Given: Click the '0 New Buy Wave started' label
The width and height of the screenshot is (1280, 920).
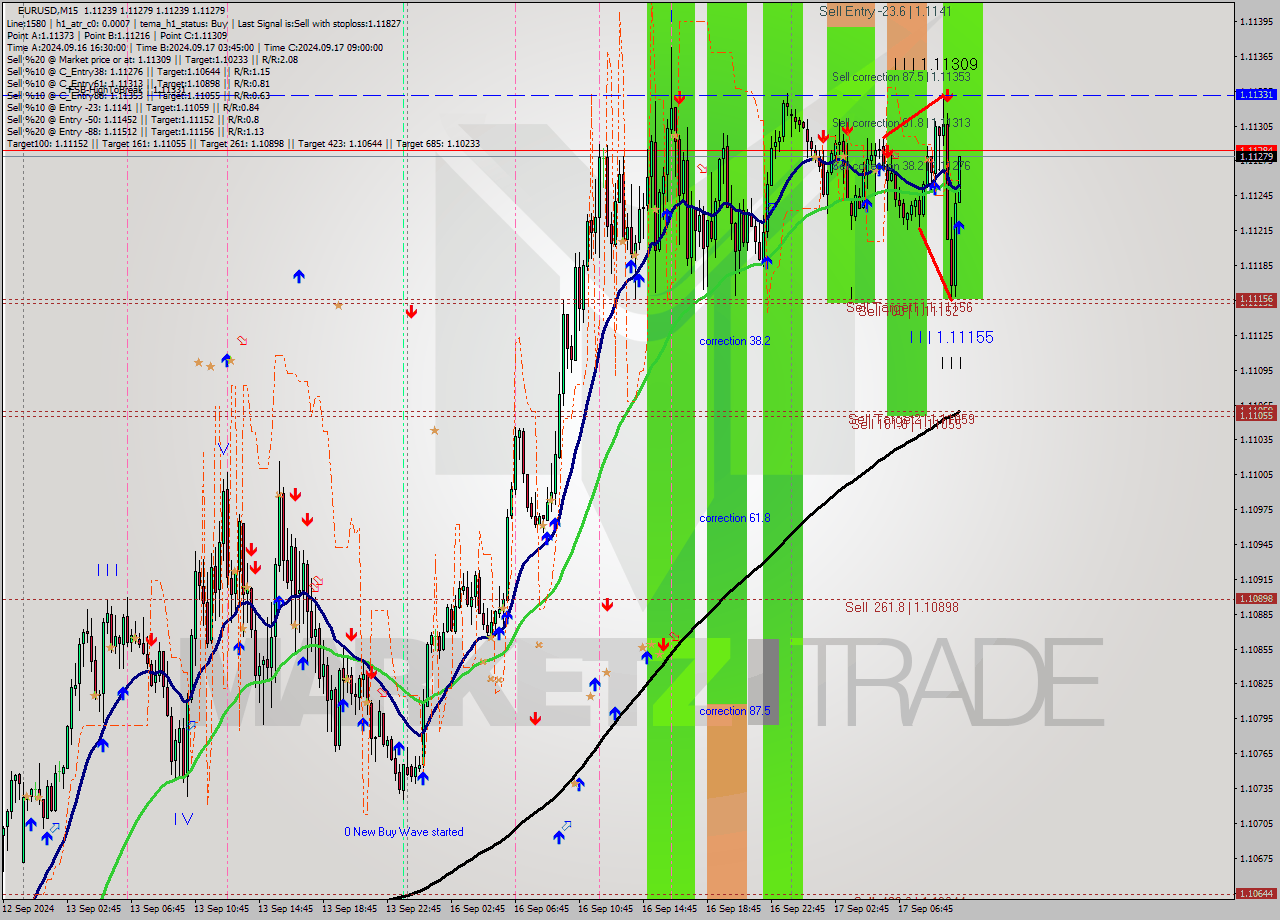Looking at the screenshot, I should coord(404,832).
